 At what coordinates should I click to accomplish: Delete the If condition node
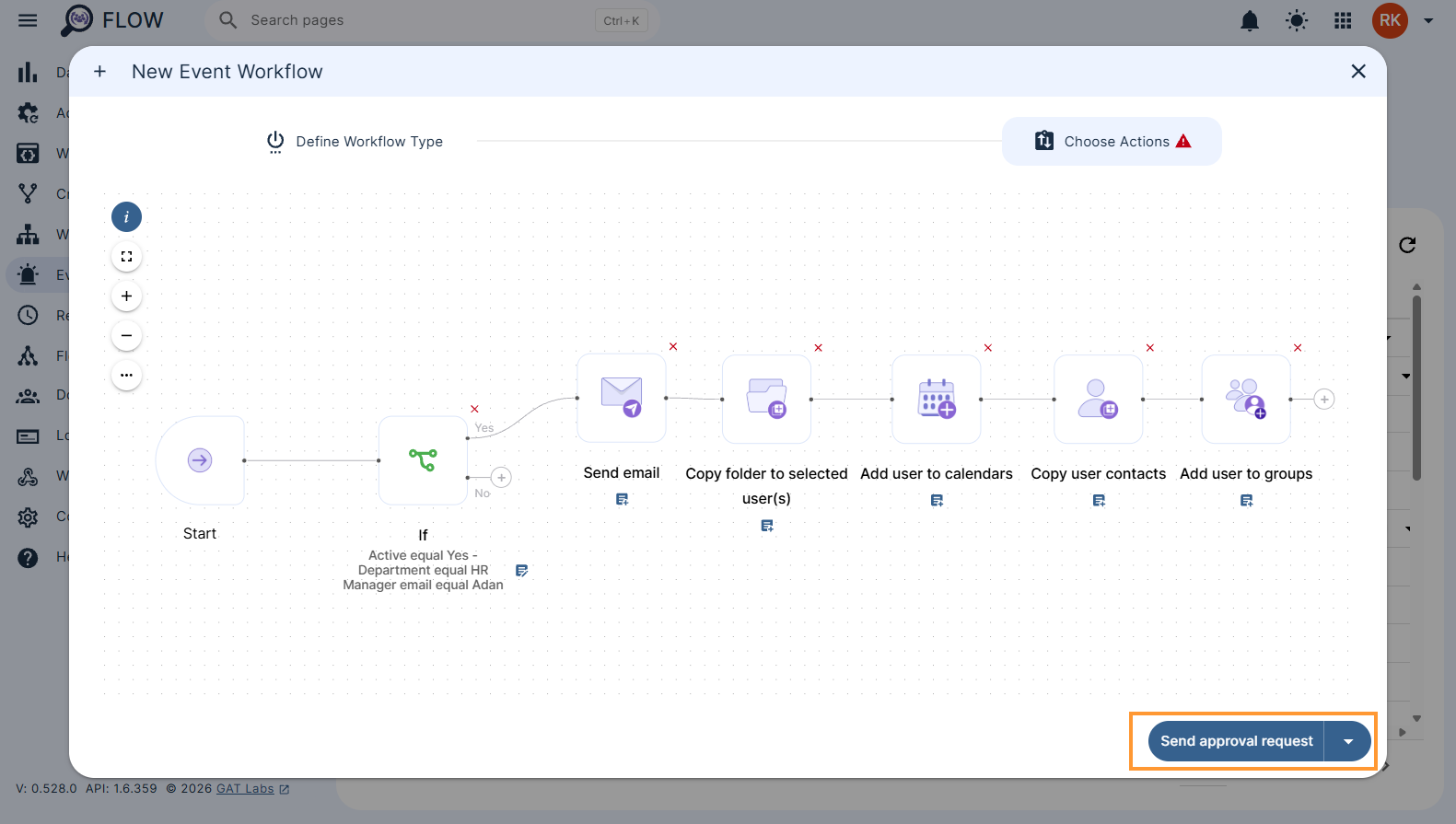(x=474, y=409)
